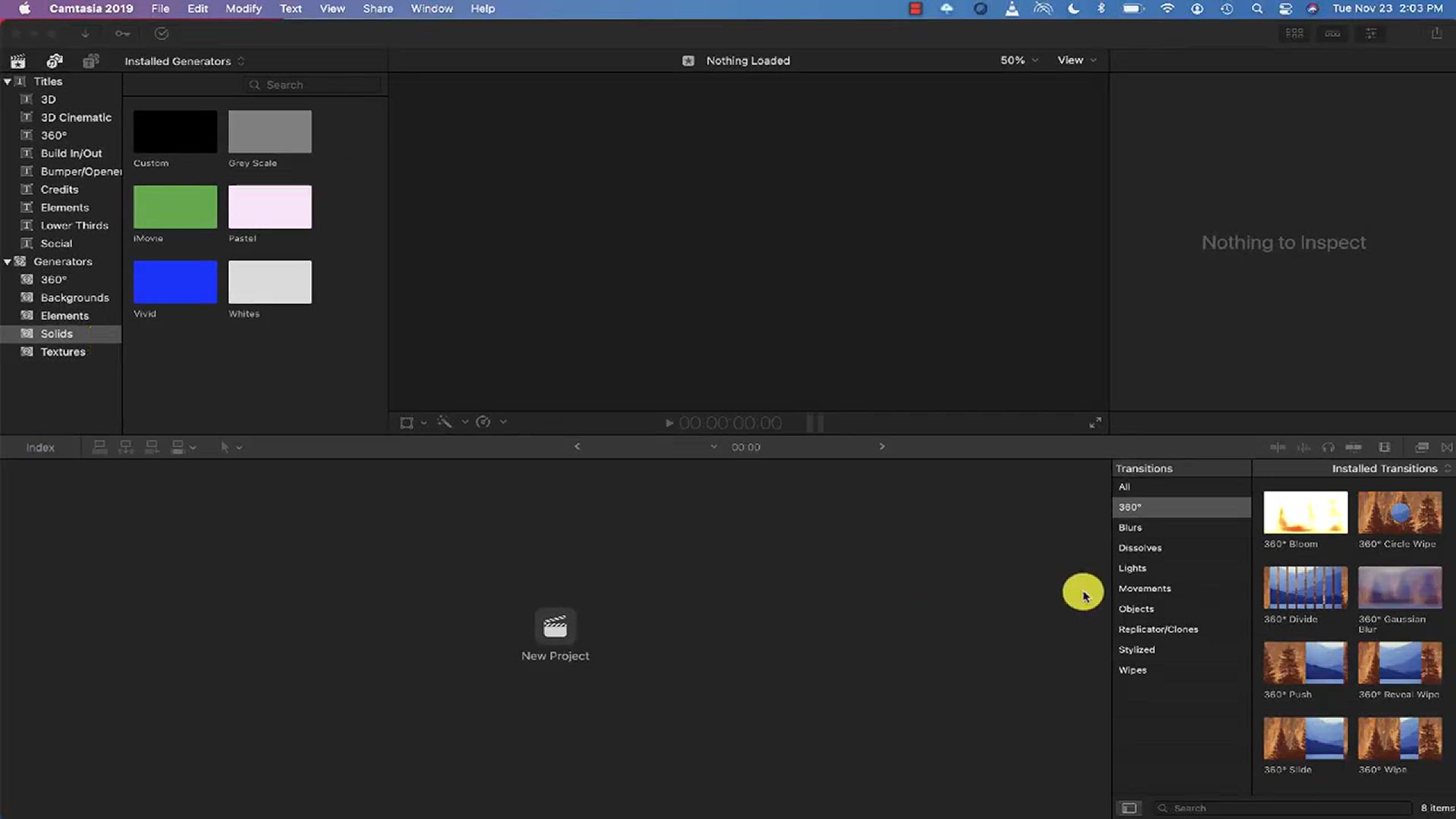Open the Libraries sidebar clapperboard icon
Image resolution: width=1456 pixels, height=819 pixels.
click(x=18, y=61)
